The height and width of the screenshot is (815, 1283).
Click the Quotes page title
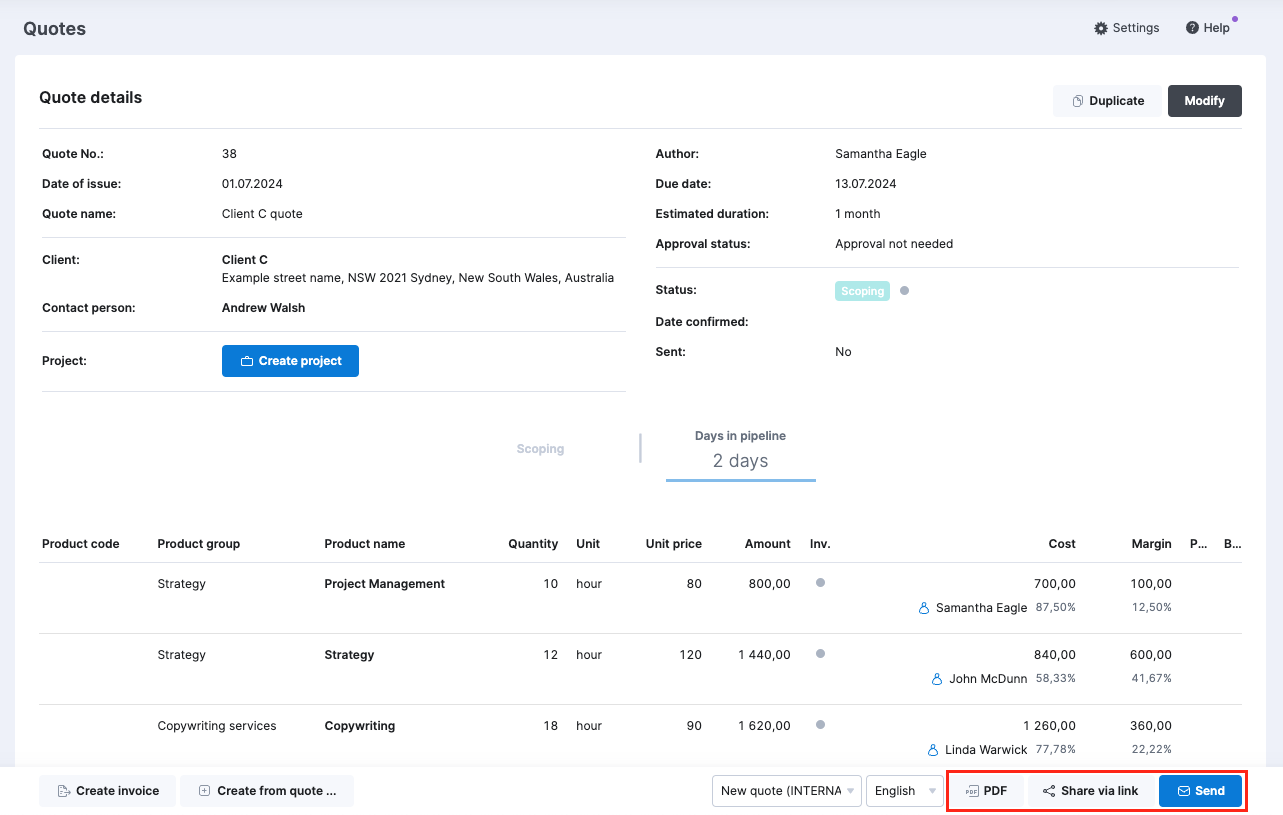tap(55, 29)
